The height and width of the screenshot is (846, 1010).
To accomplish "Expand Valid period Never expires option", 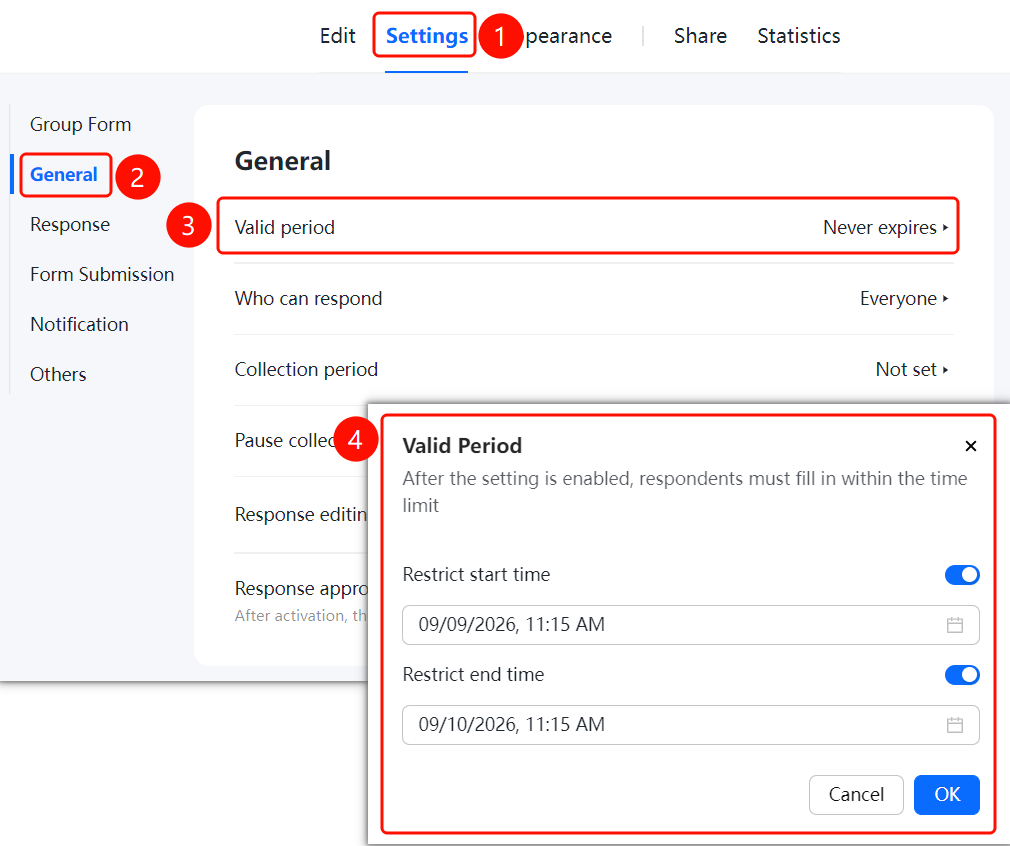I will tap(886, 227).
